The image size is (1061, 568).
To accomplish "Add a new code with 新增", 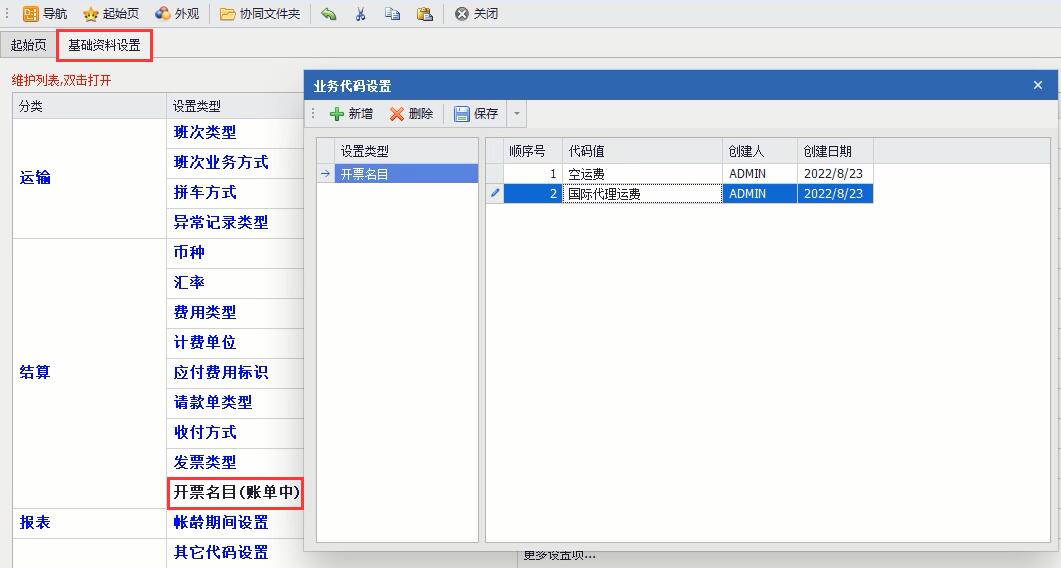I will point(351,114).
